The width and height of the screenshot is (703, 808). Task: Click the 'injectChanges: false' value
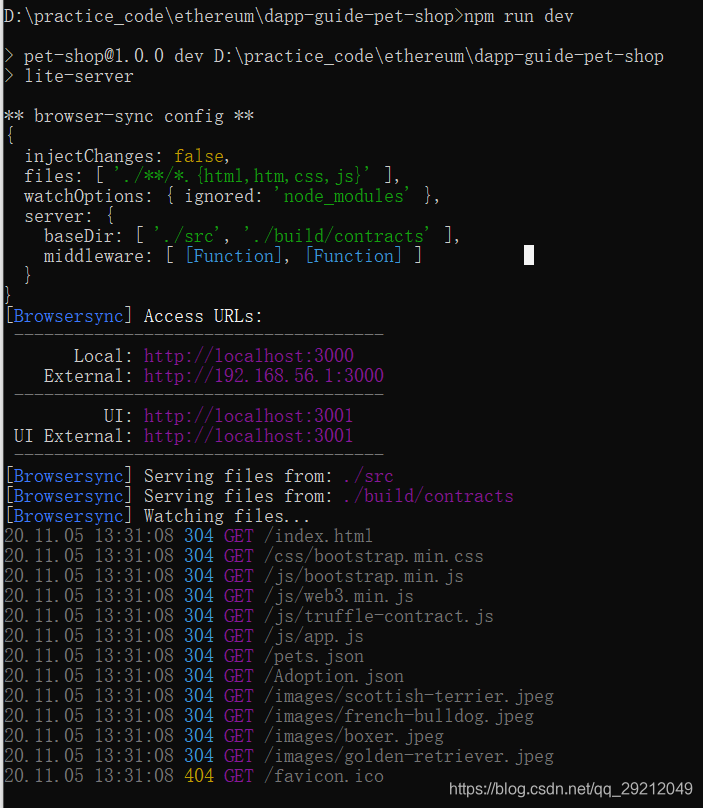(x=198, y=156)
